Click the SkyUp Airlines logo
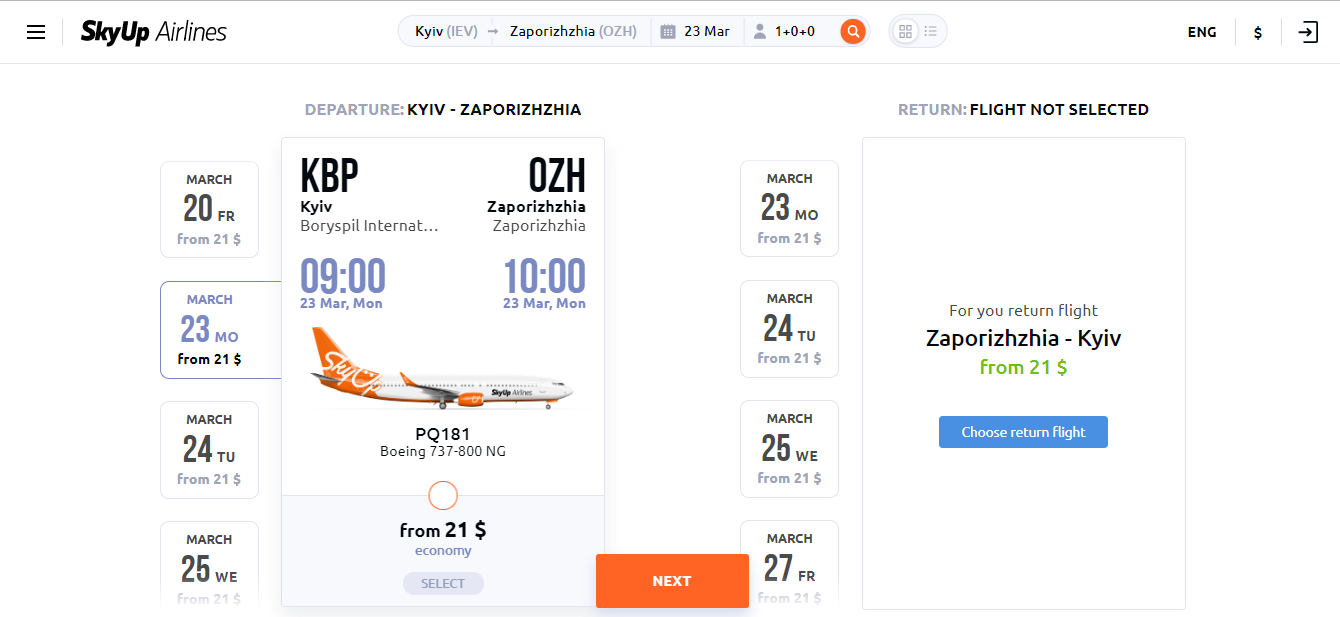1340x617 pixels. point(154,32)
